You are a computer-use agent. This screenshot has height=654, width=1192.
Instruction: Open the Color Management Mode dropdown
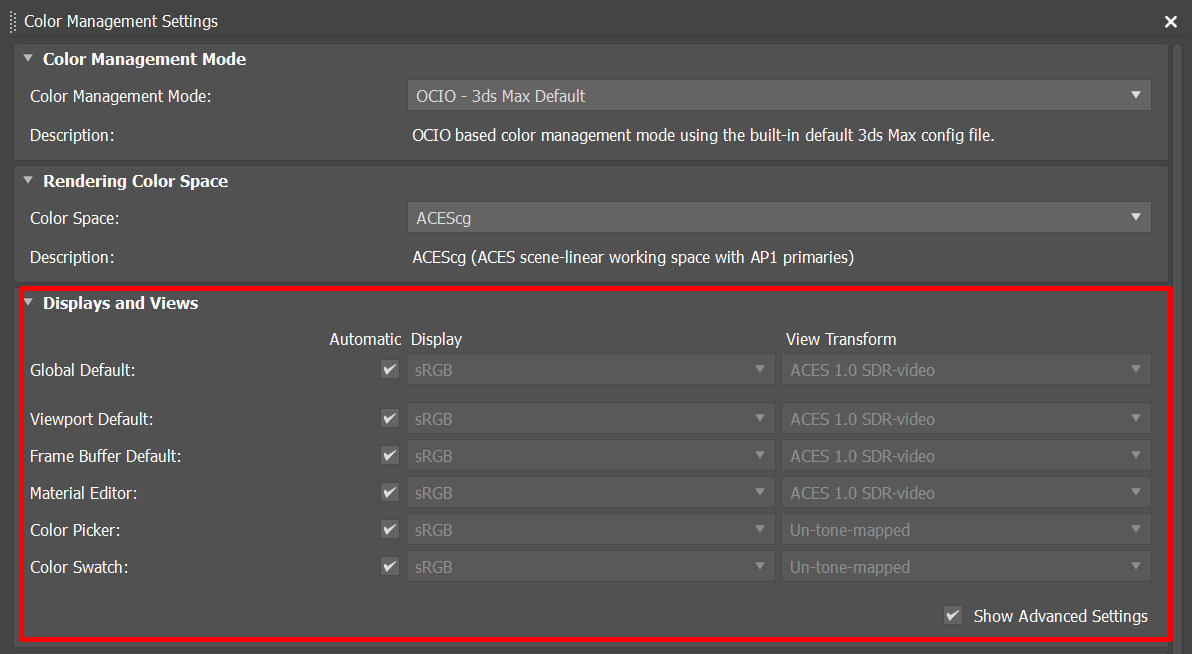pos(779,96)
